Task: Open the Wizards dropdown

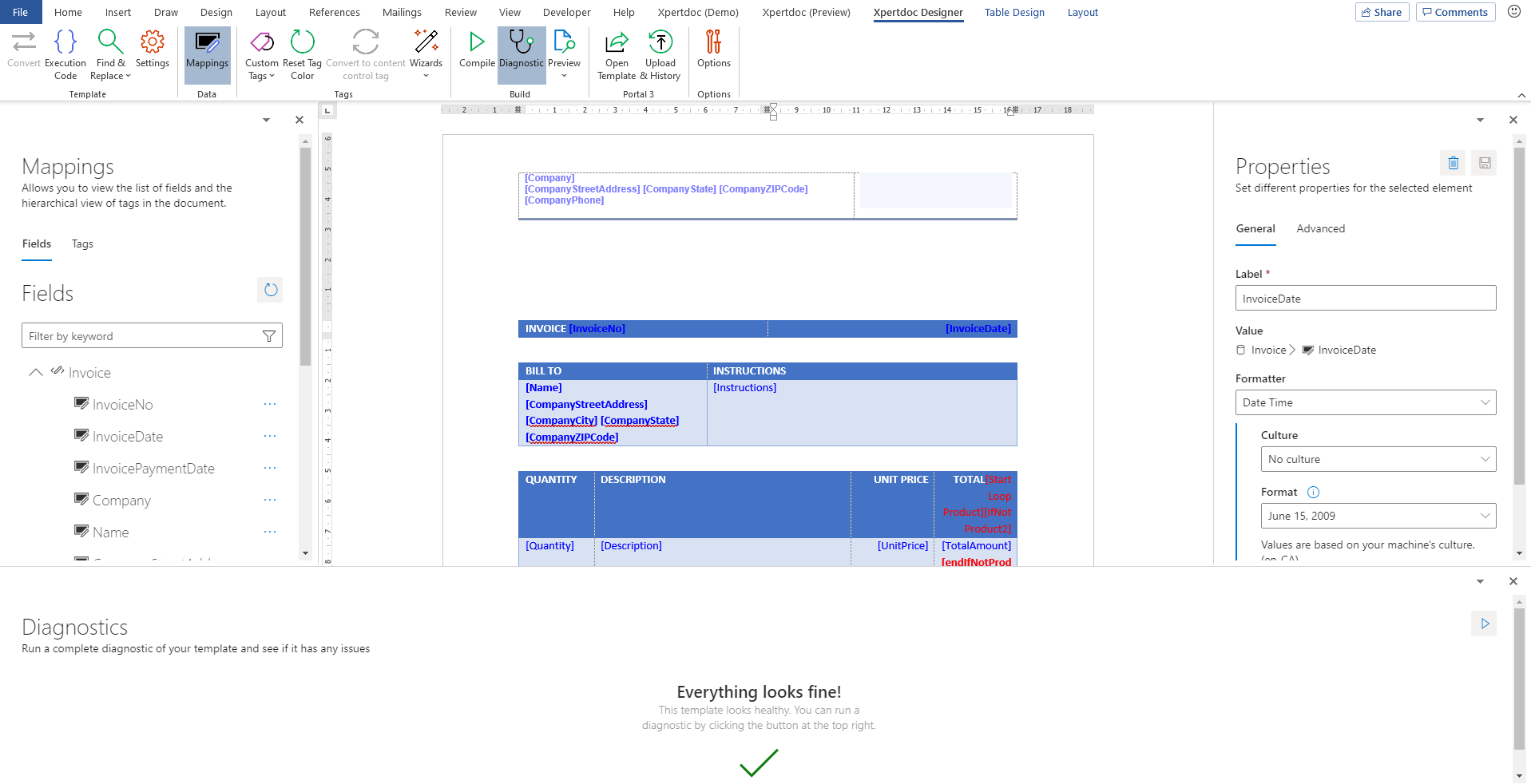Action: [x=426, y=55]
